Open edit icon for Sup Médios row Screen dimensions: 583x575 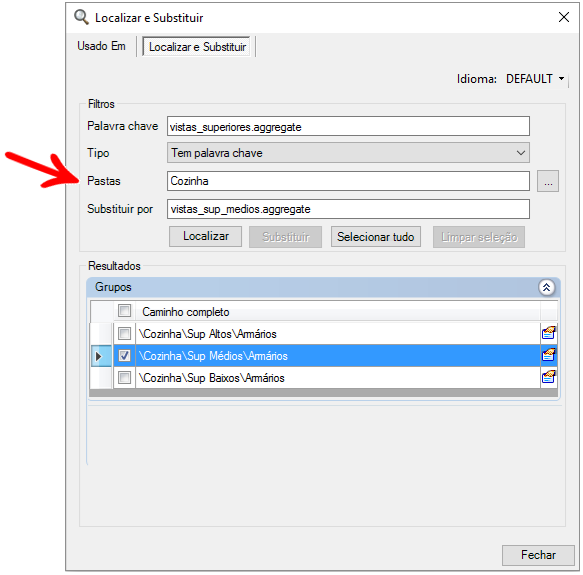[x=549, y=355]
